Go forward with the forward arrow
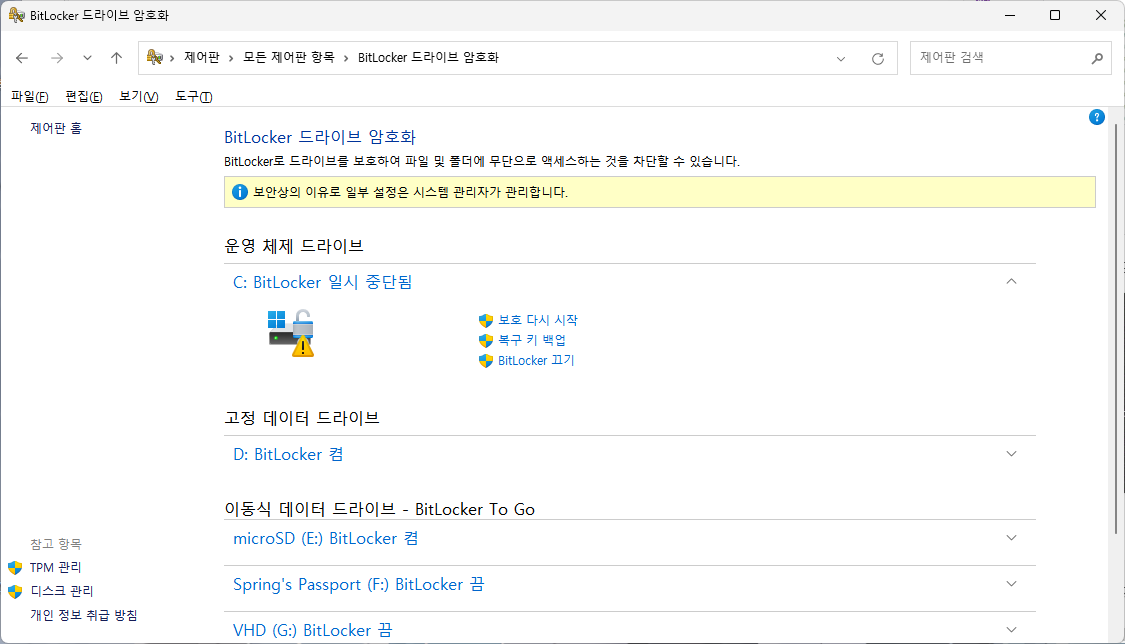 pyautogui.click(x=57, y=58)
